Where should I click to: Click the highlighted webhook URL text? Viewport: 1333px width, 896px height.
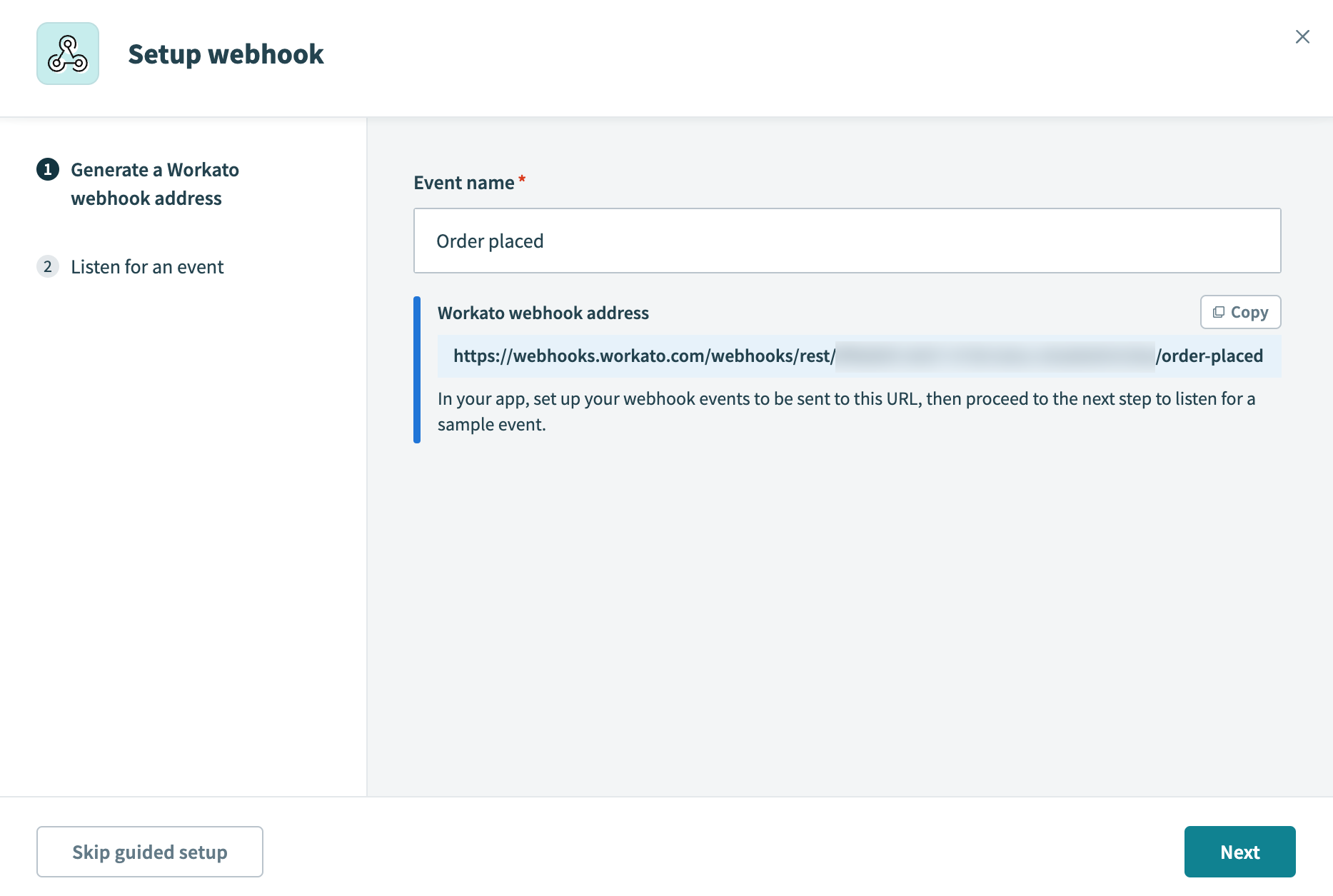(x=643, y=356)
